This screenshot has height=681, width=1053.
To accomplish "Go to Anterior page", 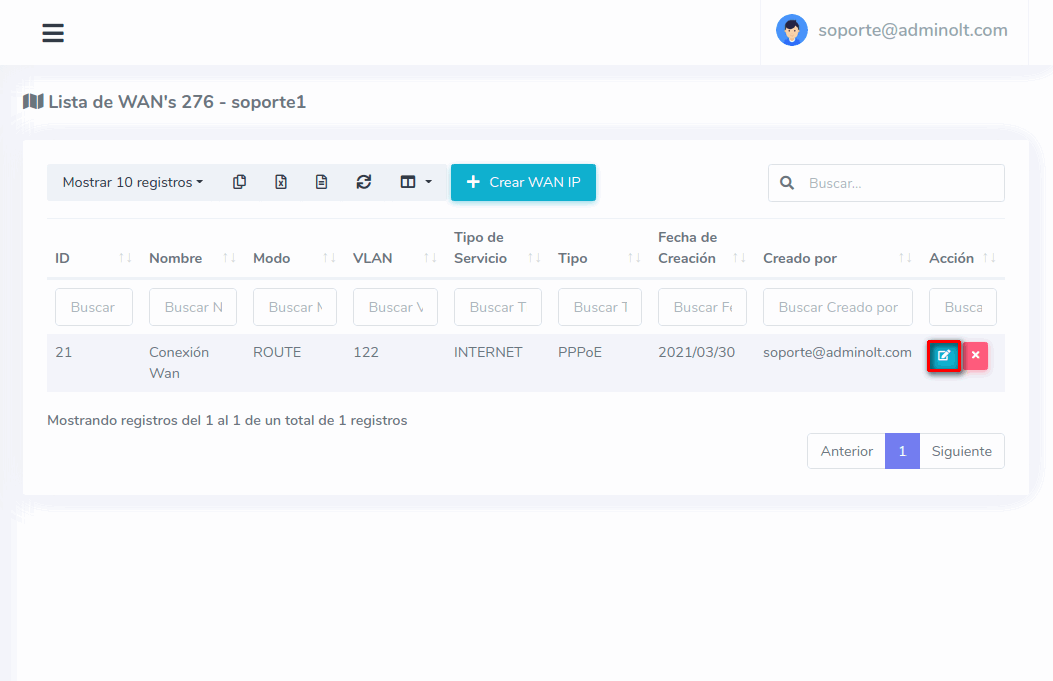I will click(846, 451).
